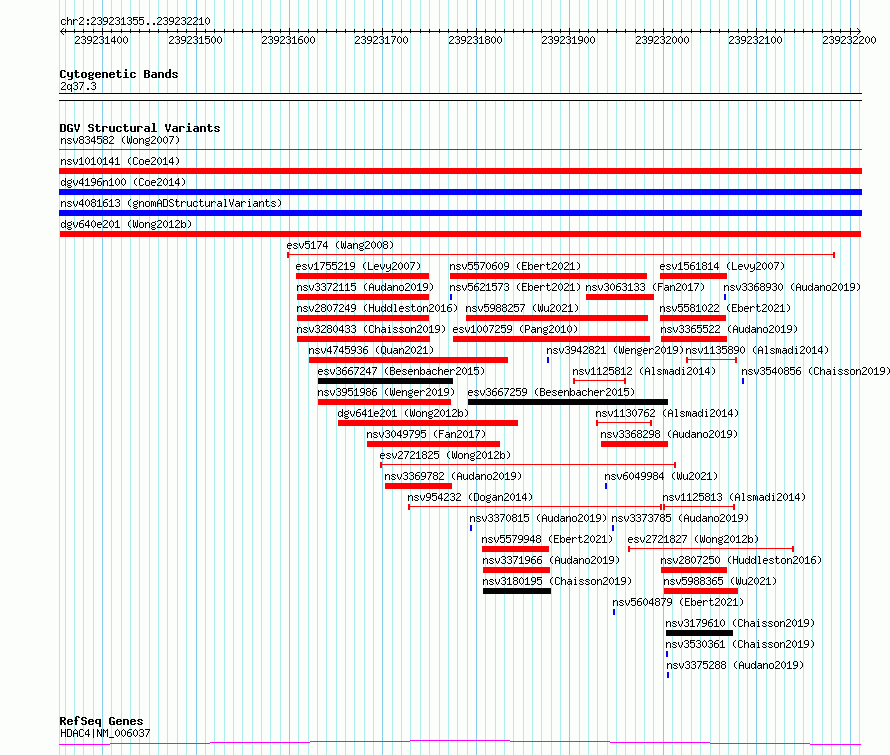Click ruler position 239232000
This screenshot has height=755, width=890.
click(x=662, y=40)
